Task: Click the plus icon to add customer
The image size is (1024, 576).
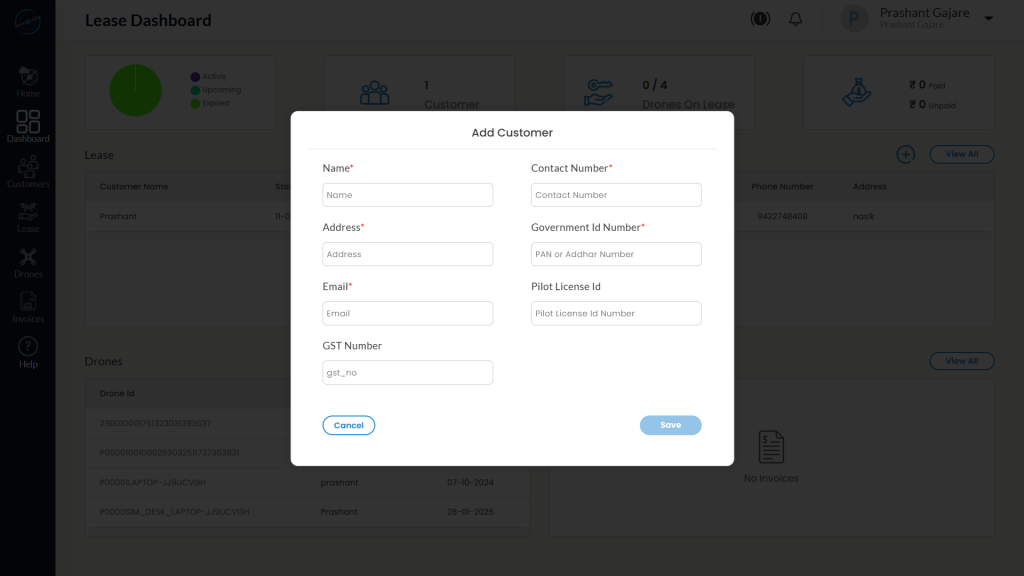Action: pos(905,154)
